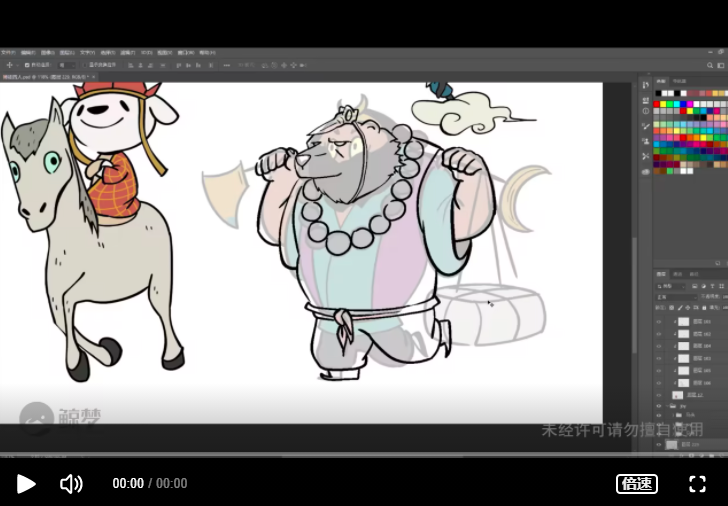Open the 图像 Image menu
The height and width of the screenshot is (506, 728).
(x=47, y=52)
